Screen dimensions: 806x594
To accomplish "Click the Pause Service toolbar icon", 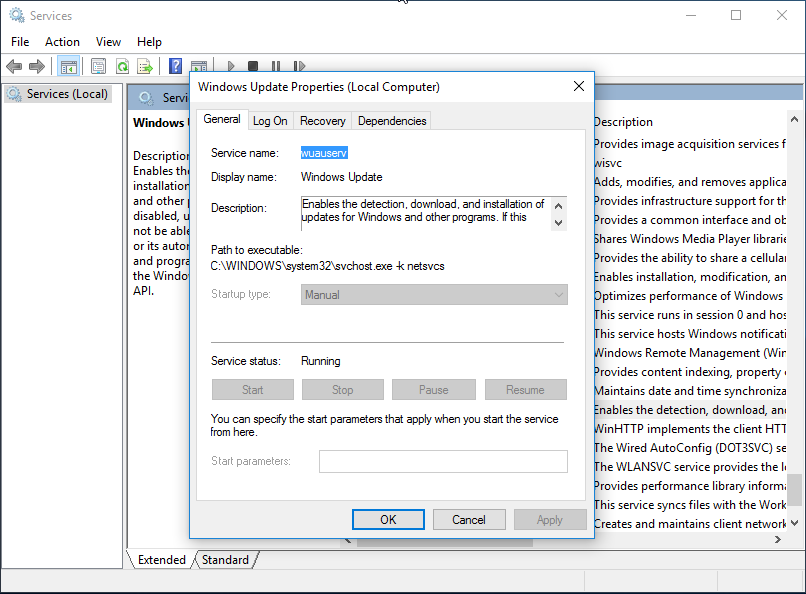I will coord(276,66).
